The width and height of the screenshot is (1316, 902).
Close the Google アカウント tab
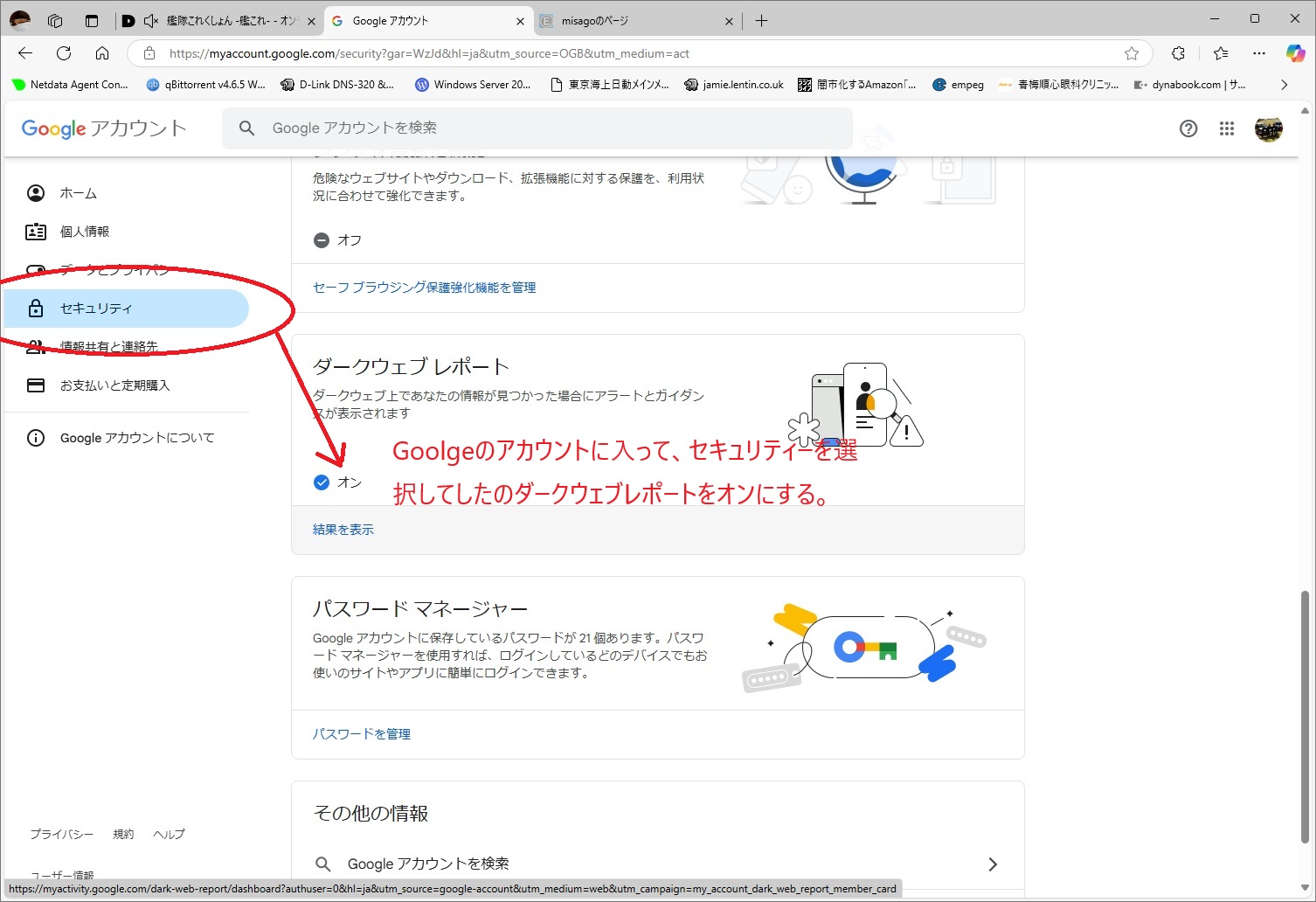(x=520, y=21)
